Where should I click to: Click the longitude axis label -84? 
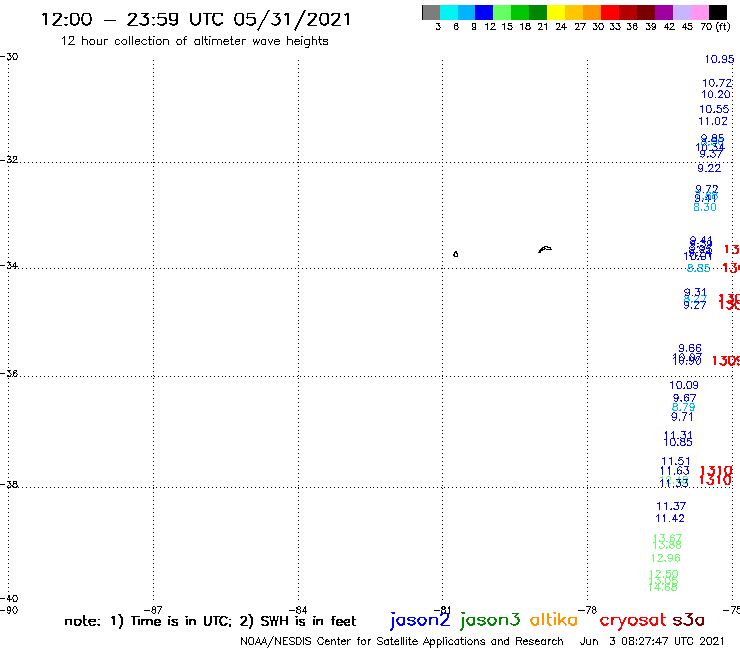coord(298,610)
